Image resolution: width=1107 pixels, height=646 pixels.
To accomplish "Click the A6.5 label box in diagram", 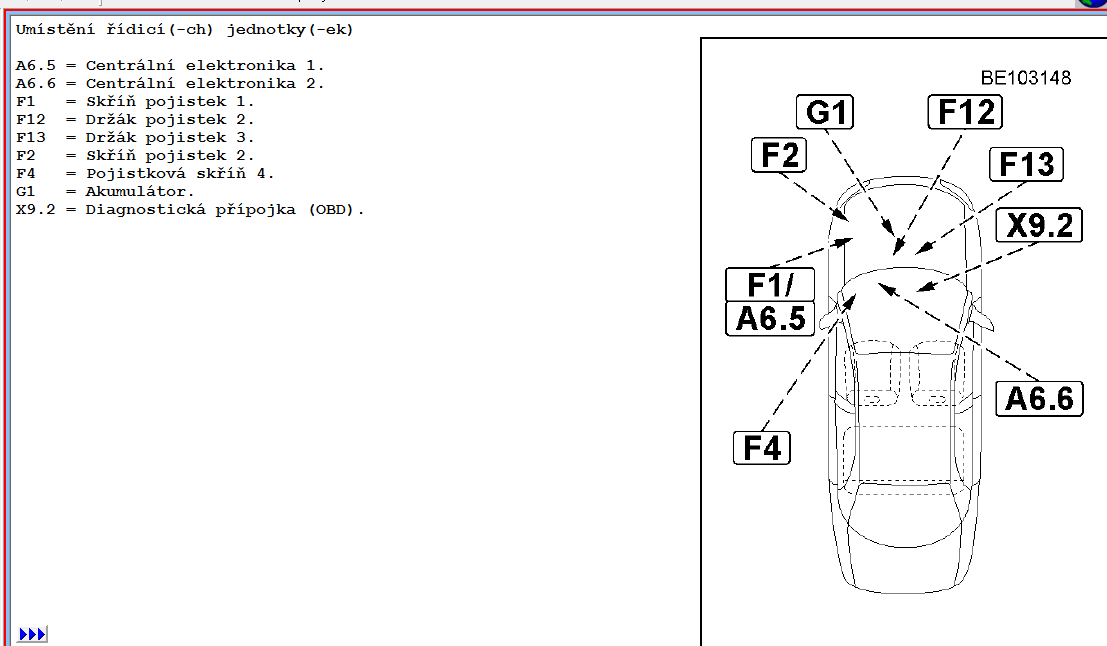I will (x=770, y=318).
